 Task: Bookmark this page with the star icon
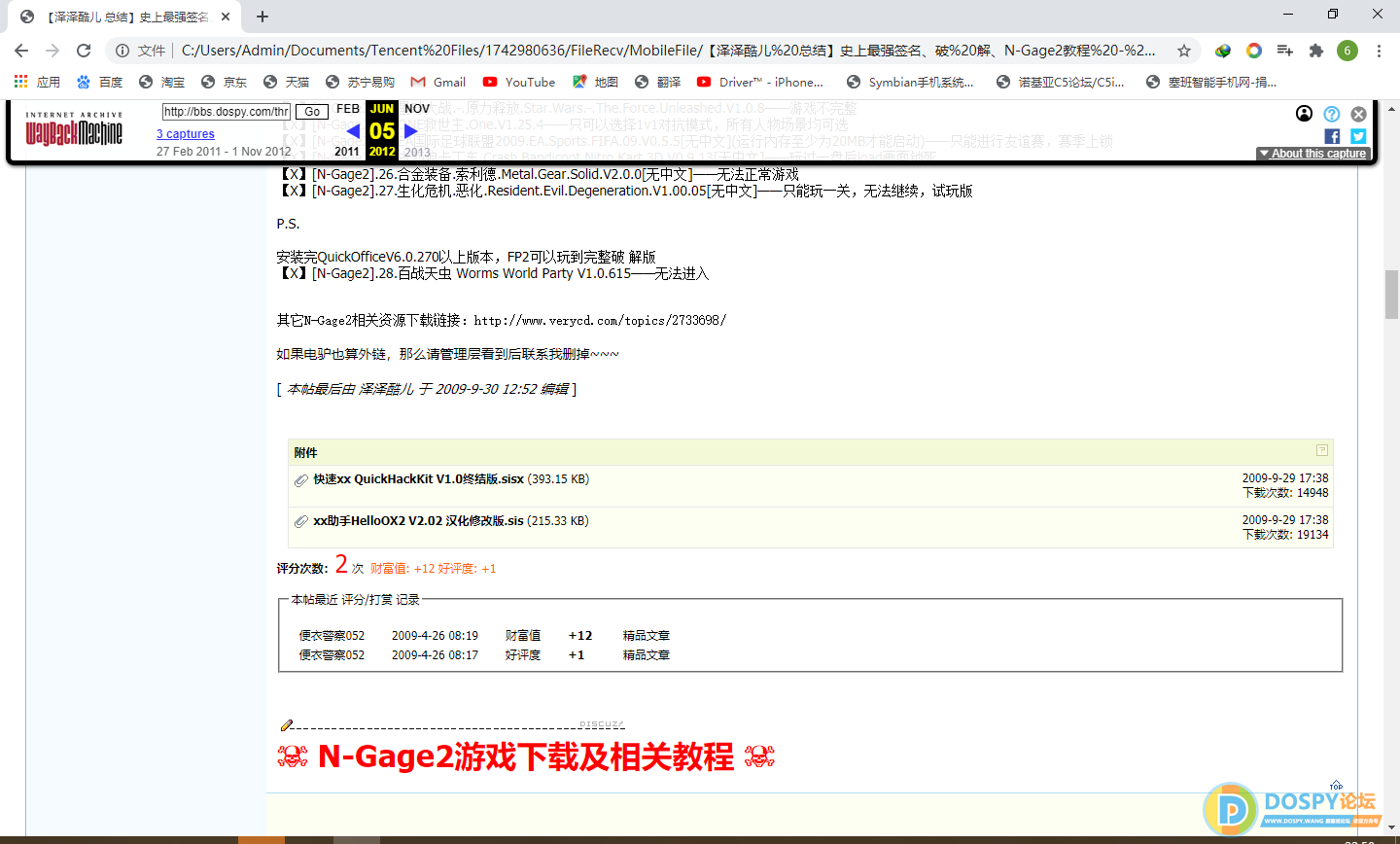coord(1183,51)
